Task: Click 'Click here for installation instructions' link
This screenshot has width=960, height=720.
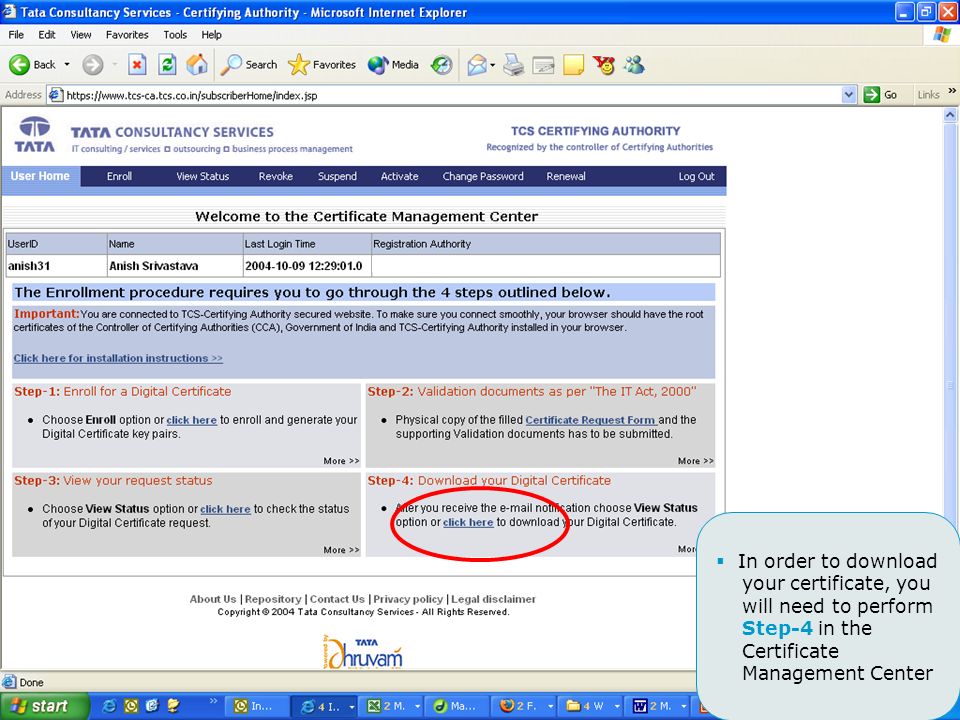Action: pyautogui.click(x=118, y=358)
